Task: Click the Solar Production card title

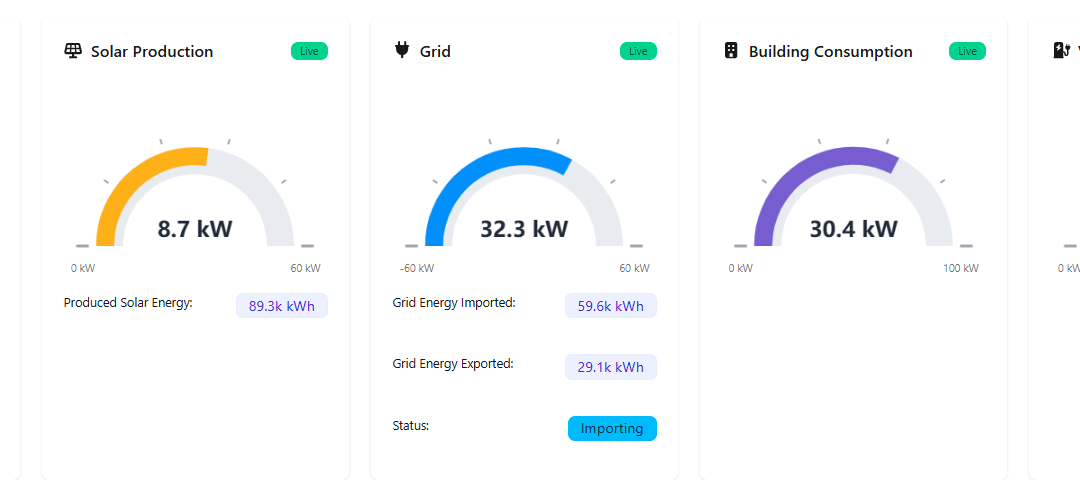Action: (152, 52)
